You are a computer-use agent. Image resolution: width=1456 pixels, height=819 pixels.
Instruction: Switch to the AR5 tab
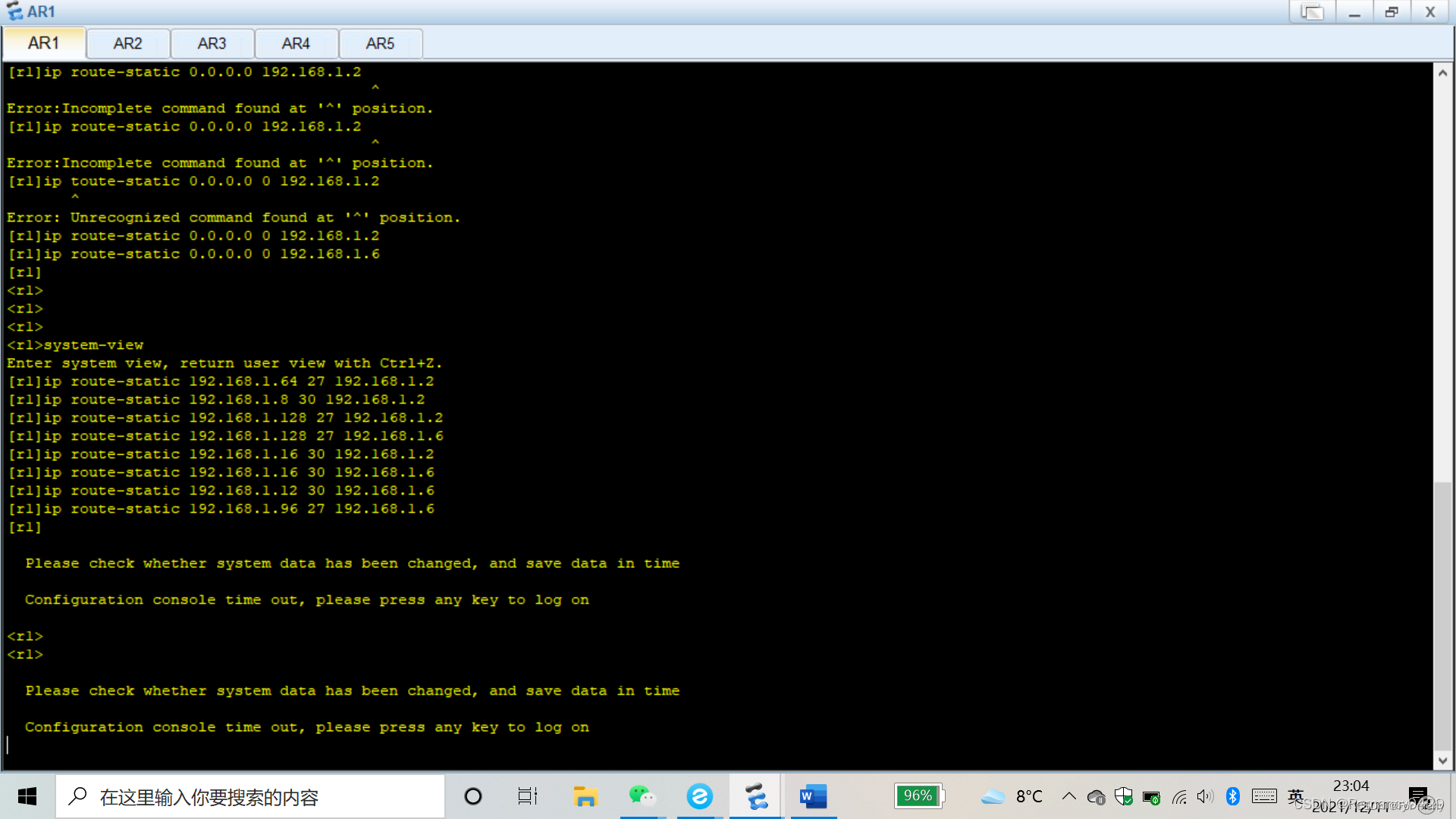coord(380,44)
